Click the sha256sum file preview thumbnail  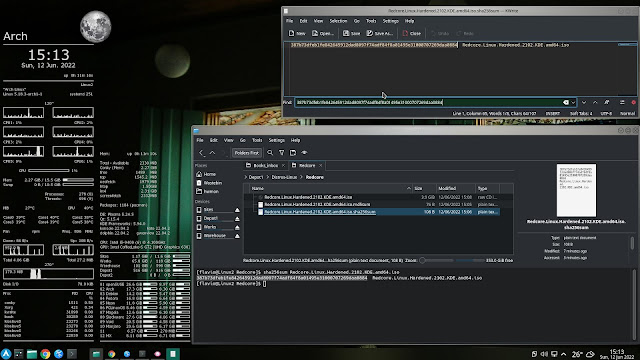coord(576,190)
